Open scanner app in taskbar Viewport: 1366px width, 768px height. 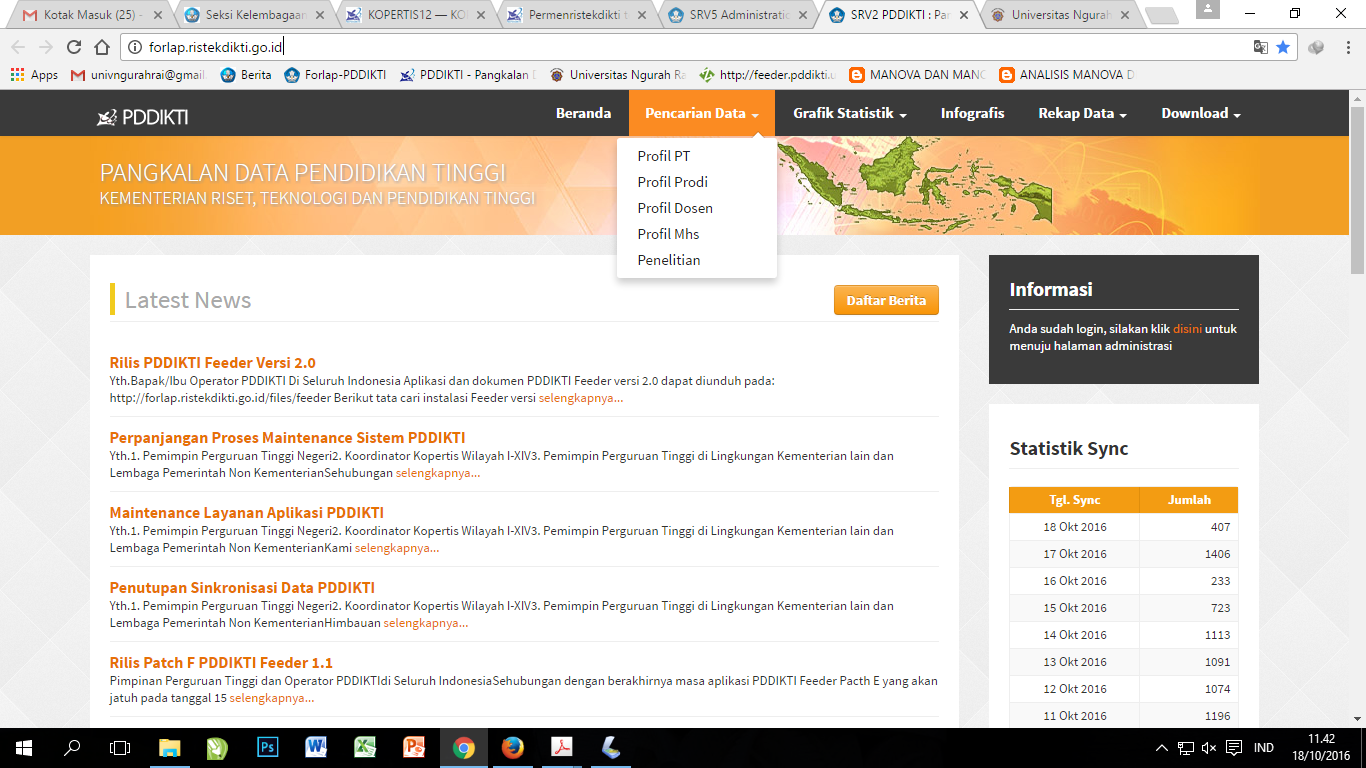[x=610, y=748]
